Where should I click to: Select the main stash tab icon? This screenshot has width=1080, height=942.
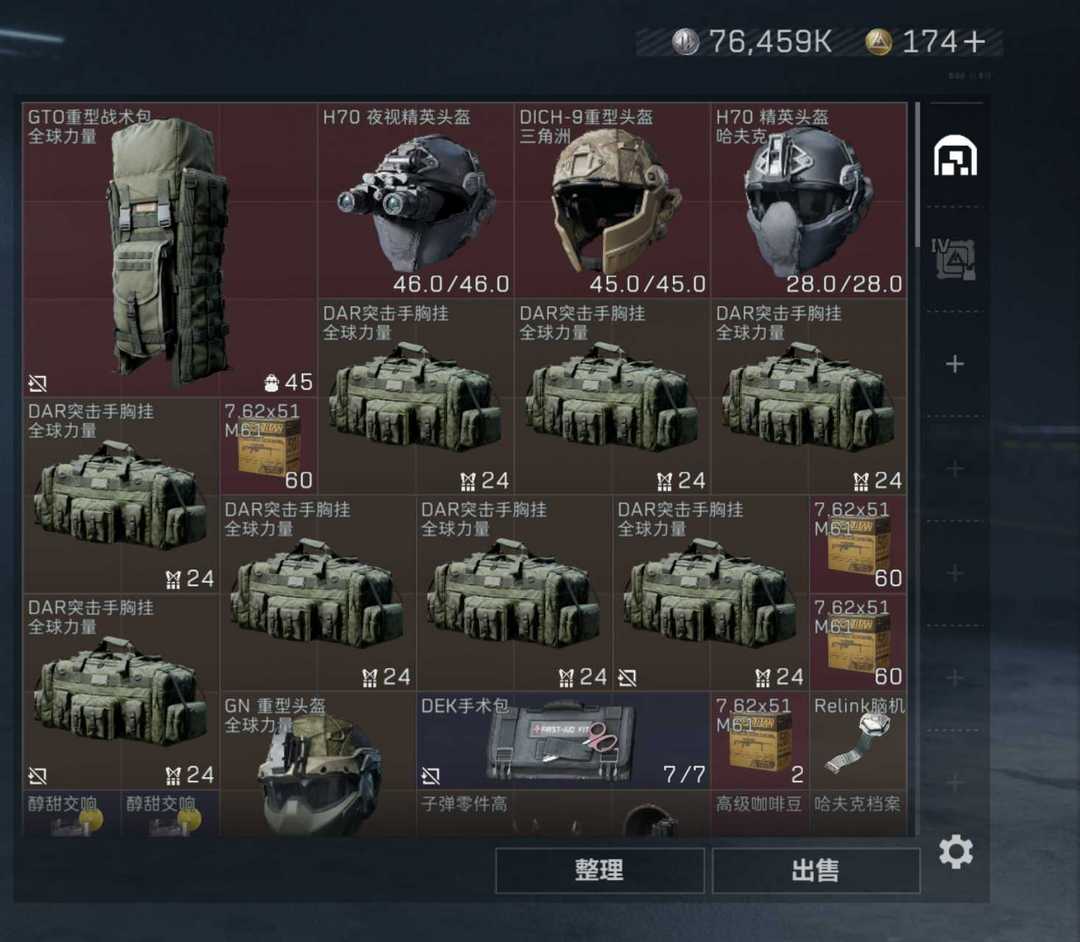[955, 155]
